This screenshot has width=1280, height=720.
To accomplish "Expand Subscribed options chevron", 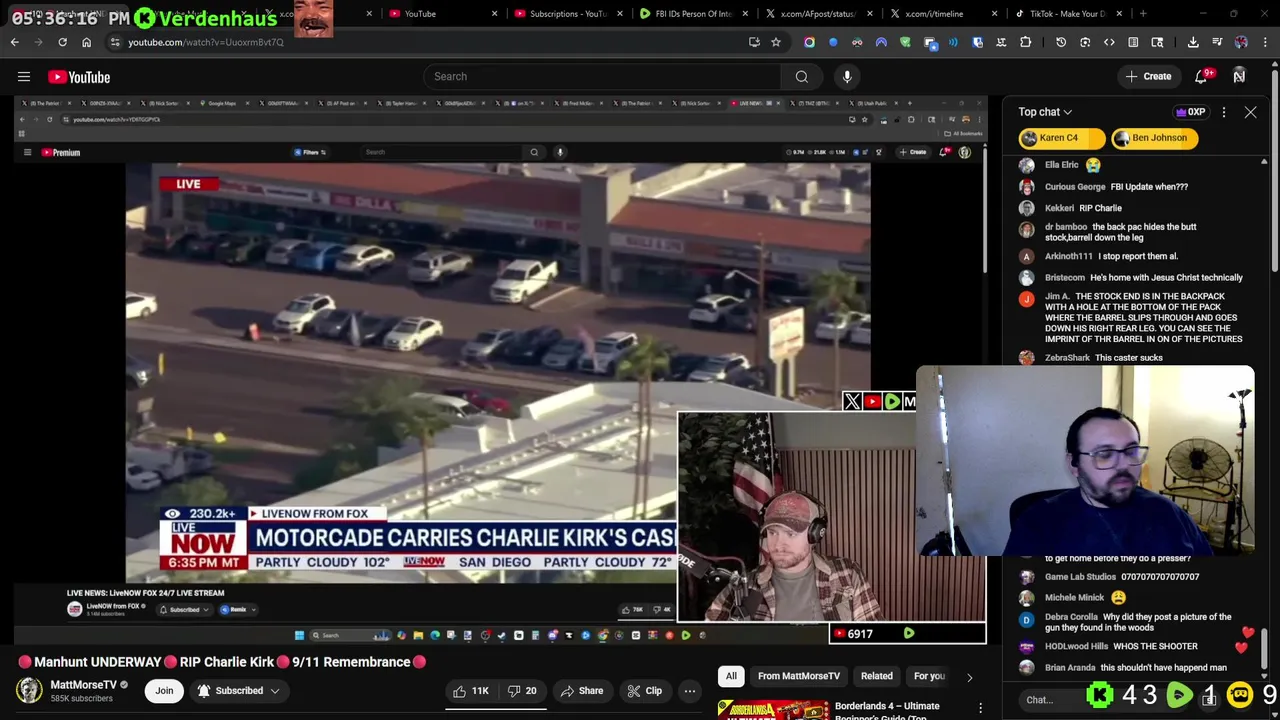I will (275, 691).
